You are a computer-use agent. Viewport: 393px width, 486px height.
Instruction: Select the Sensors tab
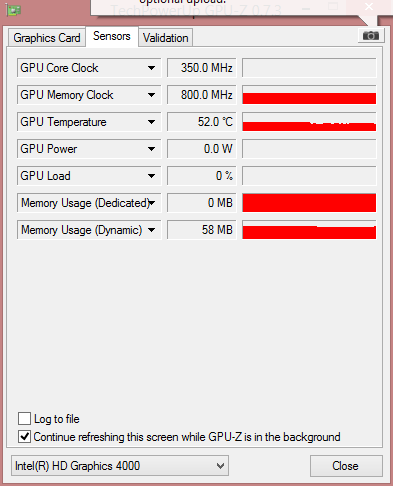112,36
